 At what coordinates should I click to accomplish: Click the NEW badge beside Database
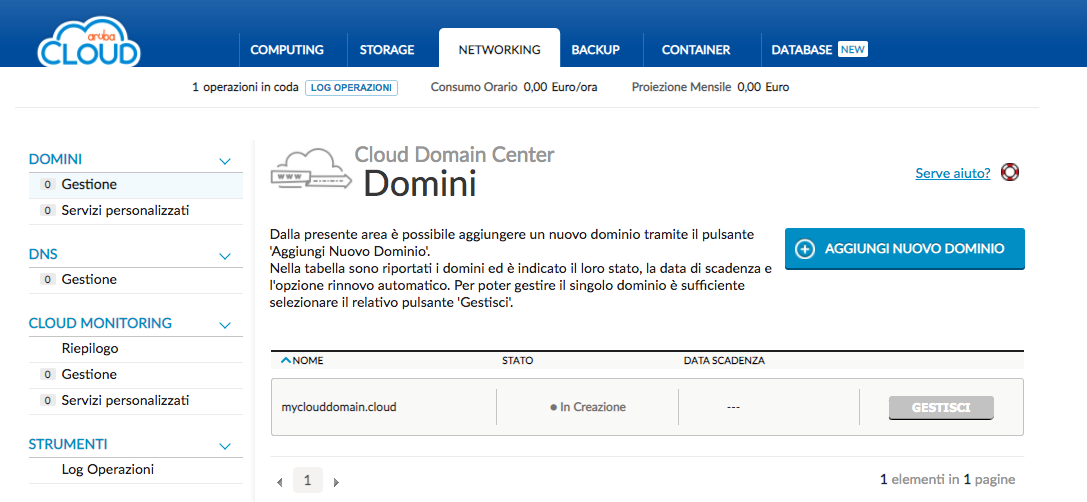coord(853,49)
